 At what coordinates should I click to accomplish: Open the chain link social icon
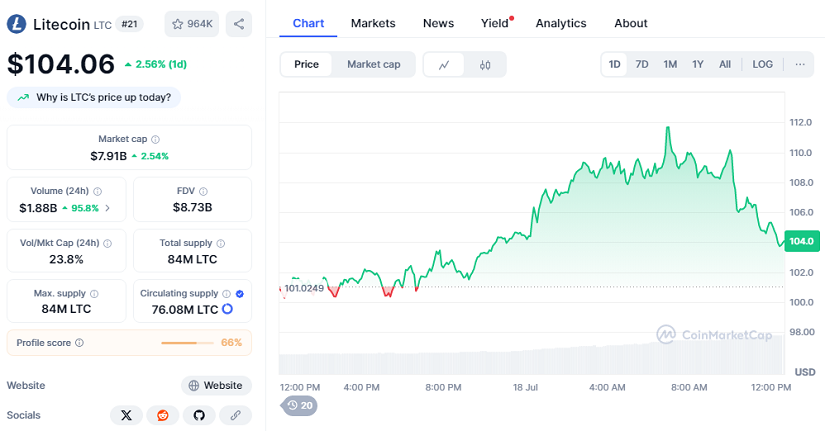(x=235, y=415)
